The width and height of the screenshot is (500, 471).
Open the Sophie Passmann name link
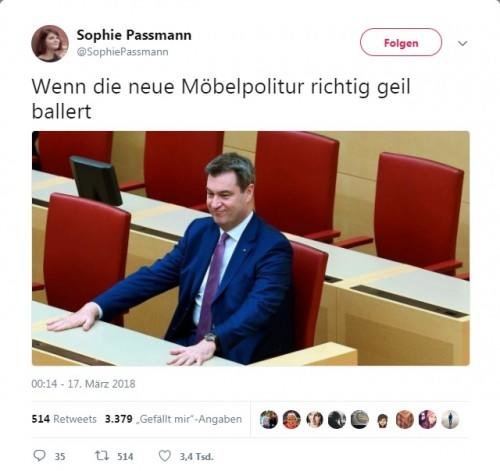pyautogui.click(x=134, y=35)
